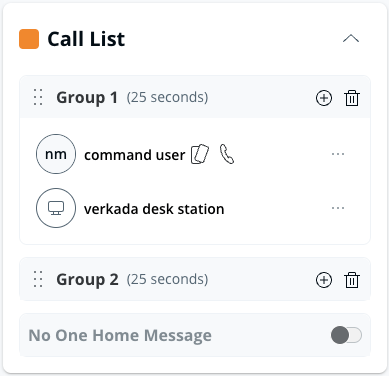
Task: Click the phone call icon beside command user
Action: click(227, 154)
